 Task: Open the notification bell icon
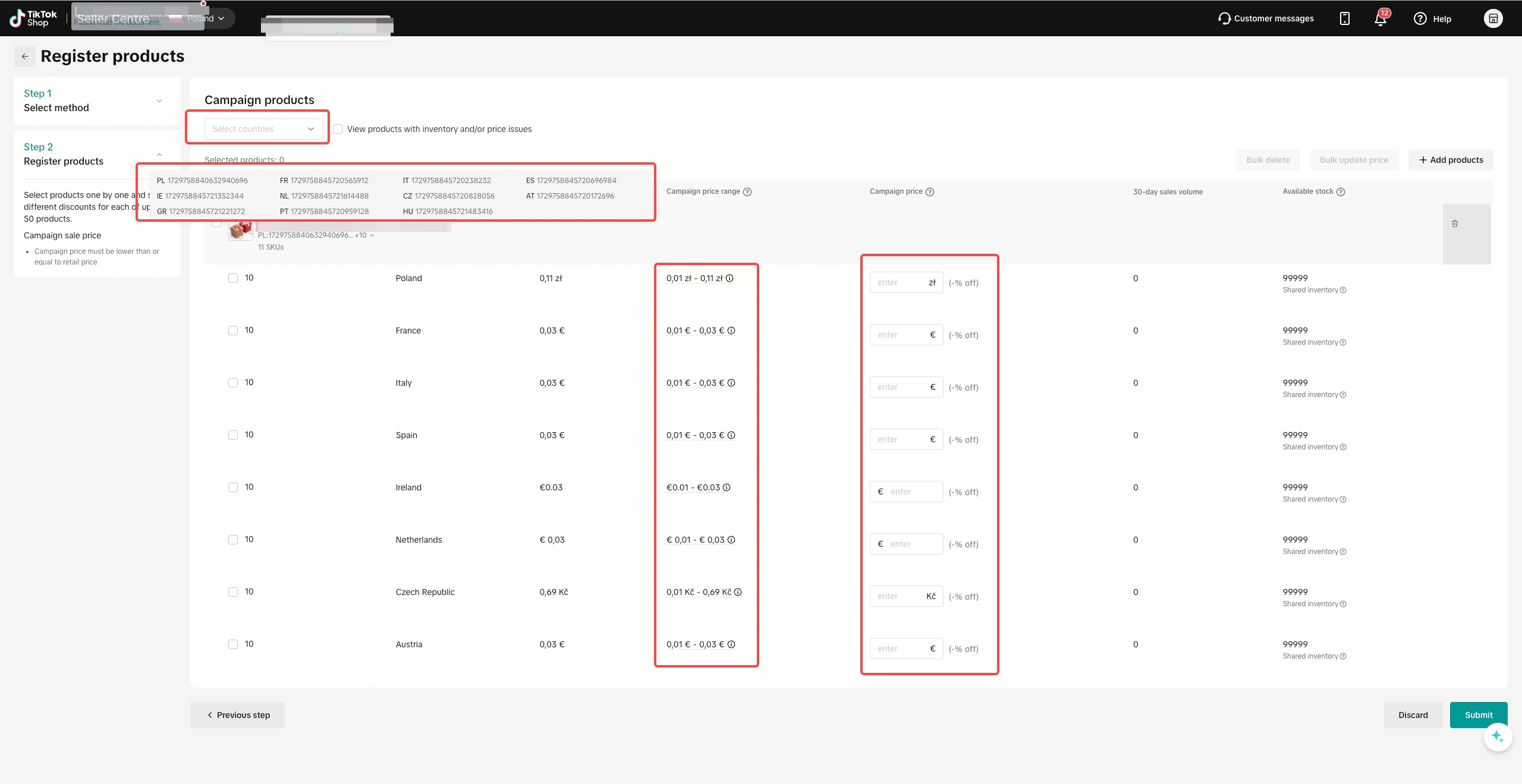(x=1381, y=18)
